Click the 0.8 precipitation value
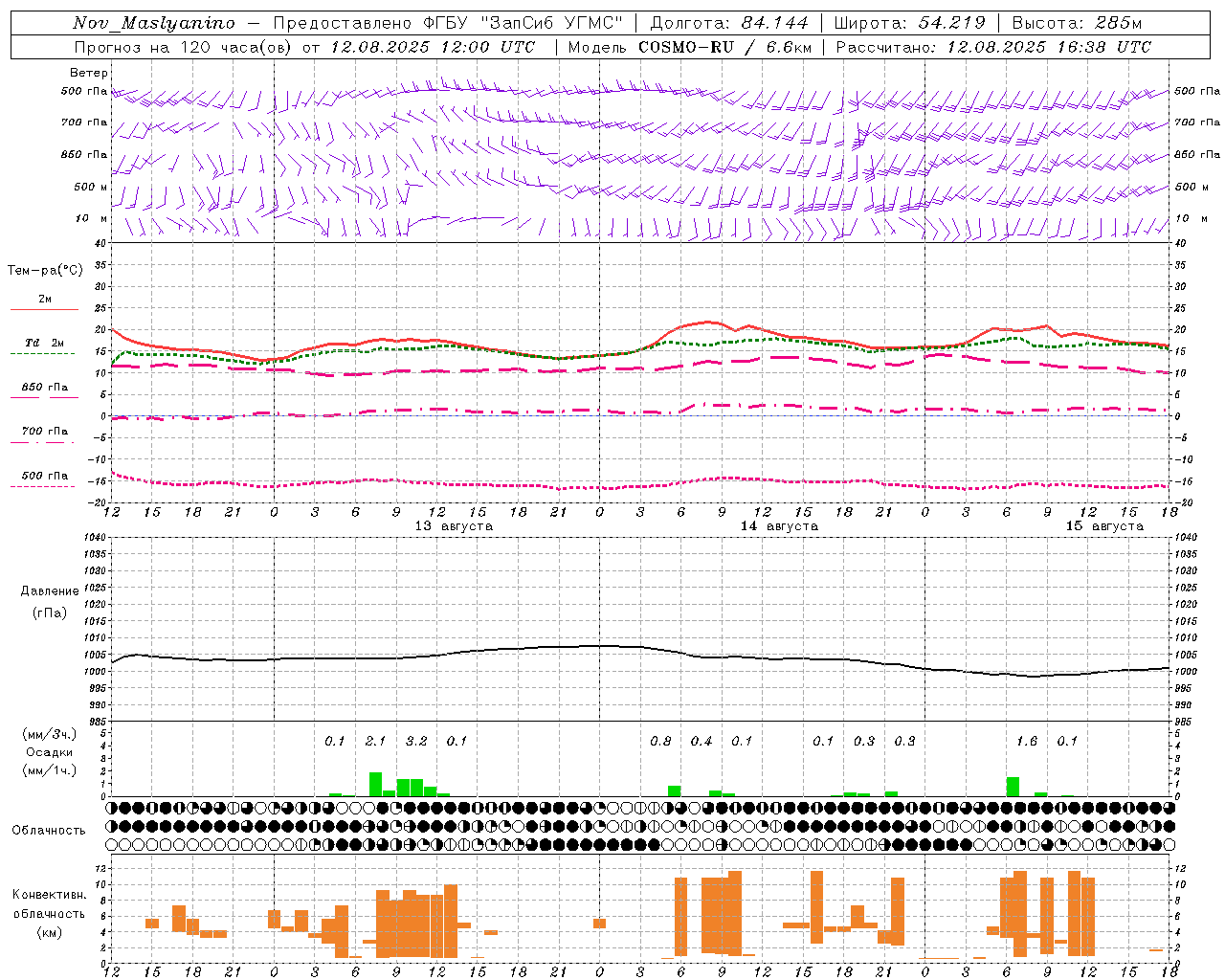Viewport: 1225px width, 980px height. [x=660, y=741]
